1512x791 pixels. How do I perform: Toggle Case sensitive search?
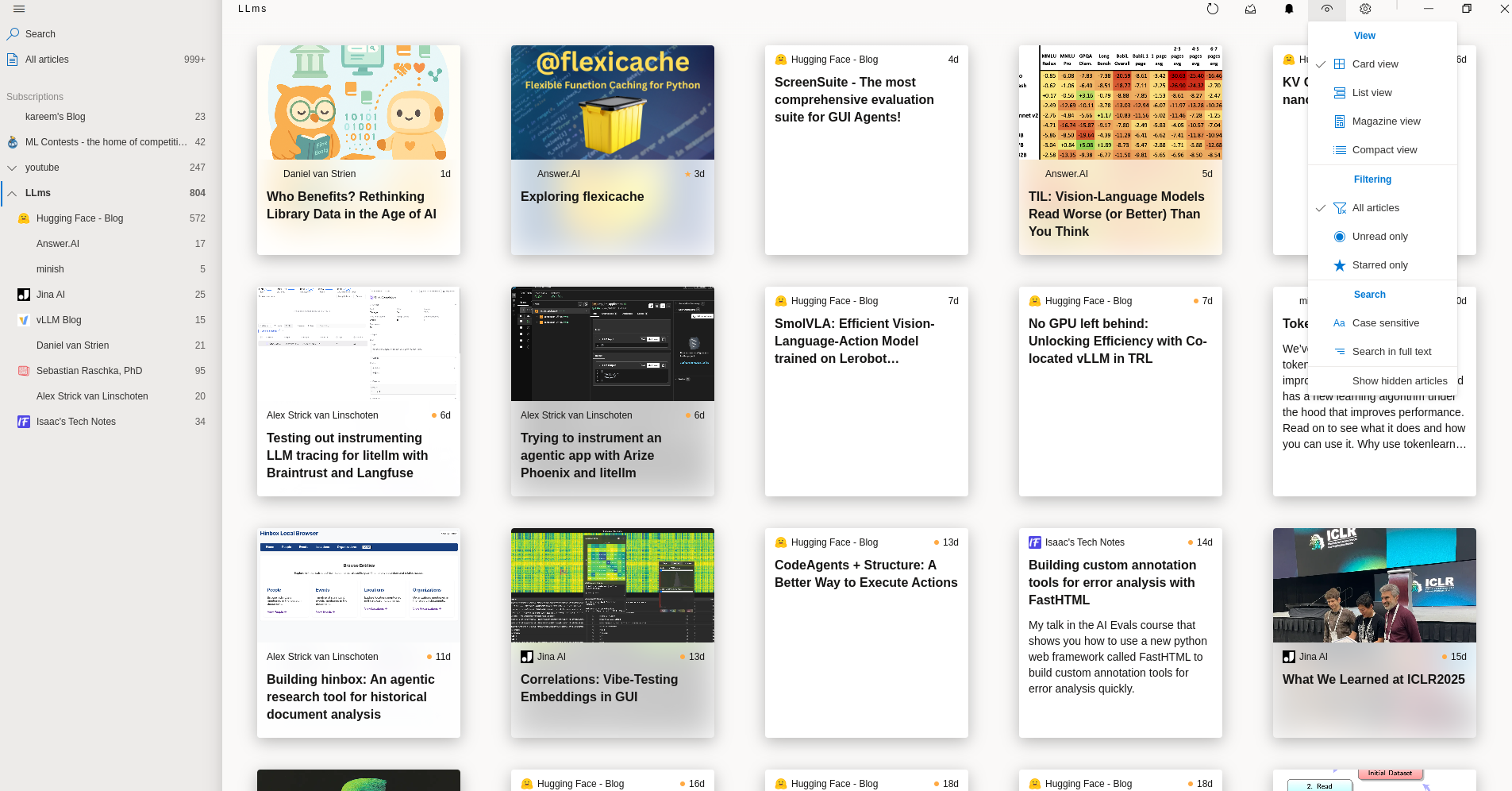point(1383,323)
